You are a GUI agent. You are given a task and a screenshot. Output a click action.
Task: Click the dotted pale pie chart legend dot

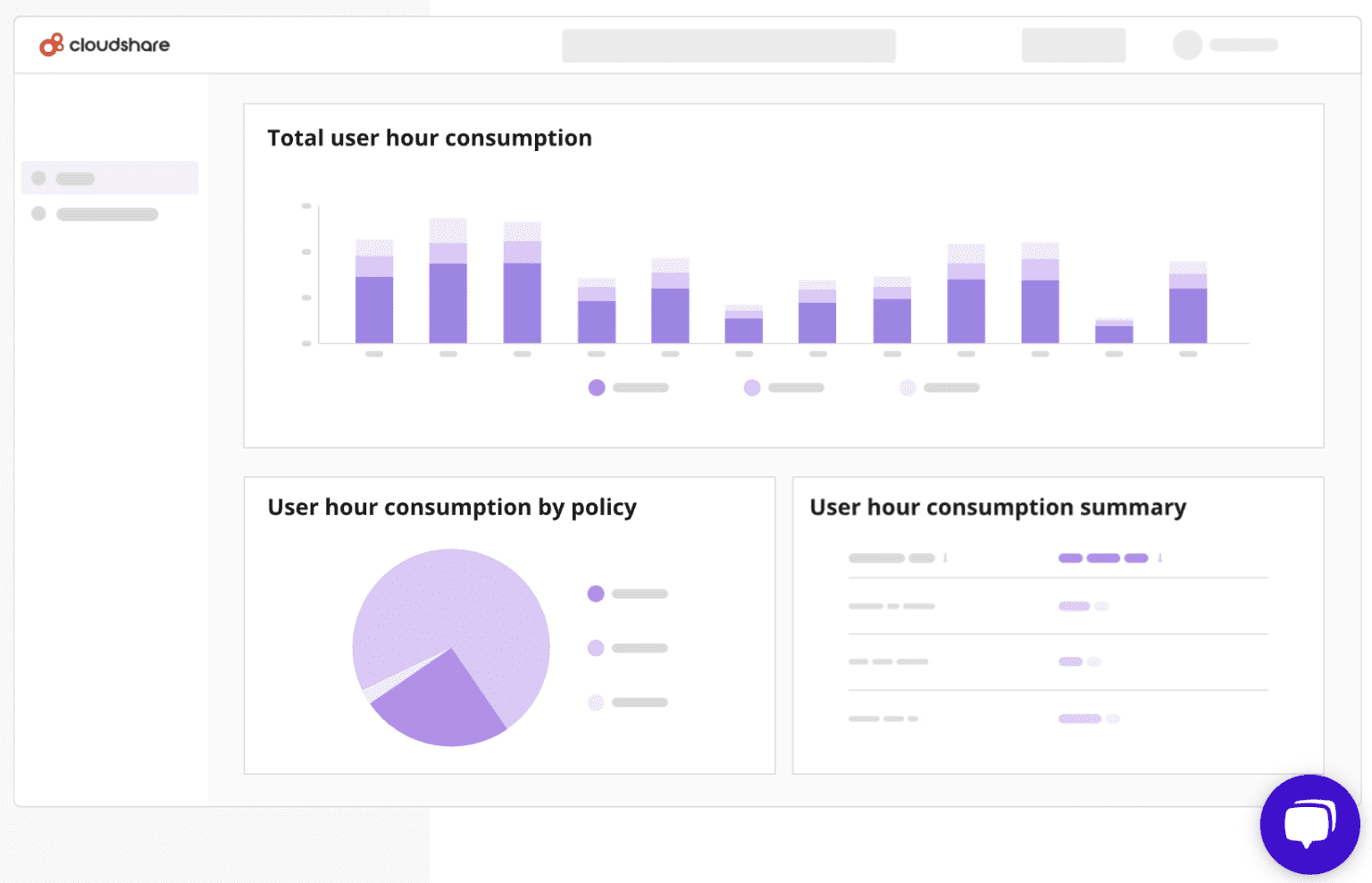[596, 702]
